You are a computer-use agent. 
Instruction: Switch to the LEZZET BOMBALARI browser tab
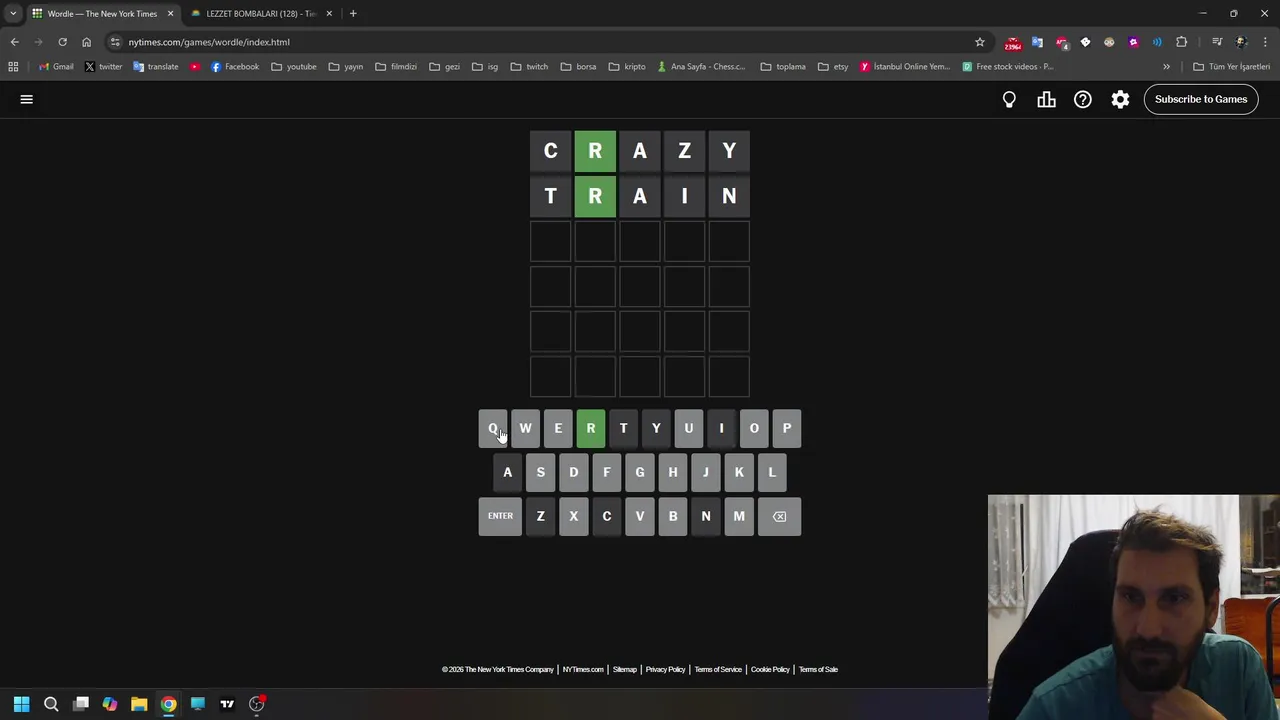click(260, 14)
